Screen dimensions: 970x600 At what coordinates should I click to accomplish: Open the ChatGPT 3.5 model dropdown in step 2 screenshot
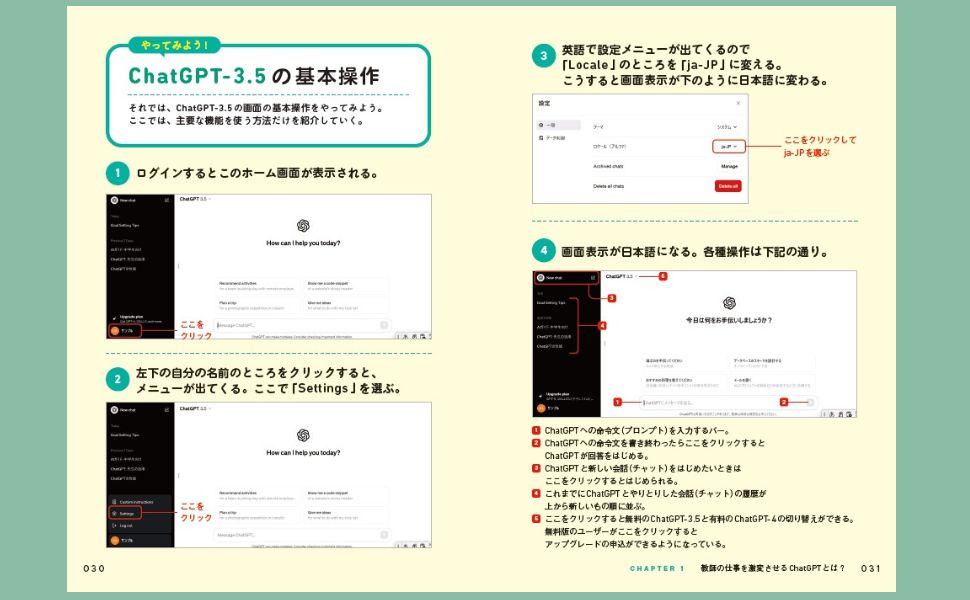(195, 409)
